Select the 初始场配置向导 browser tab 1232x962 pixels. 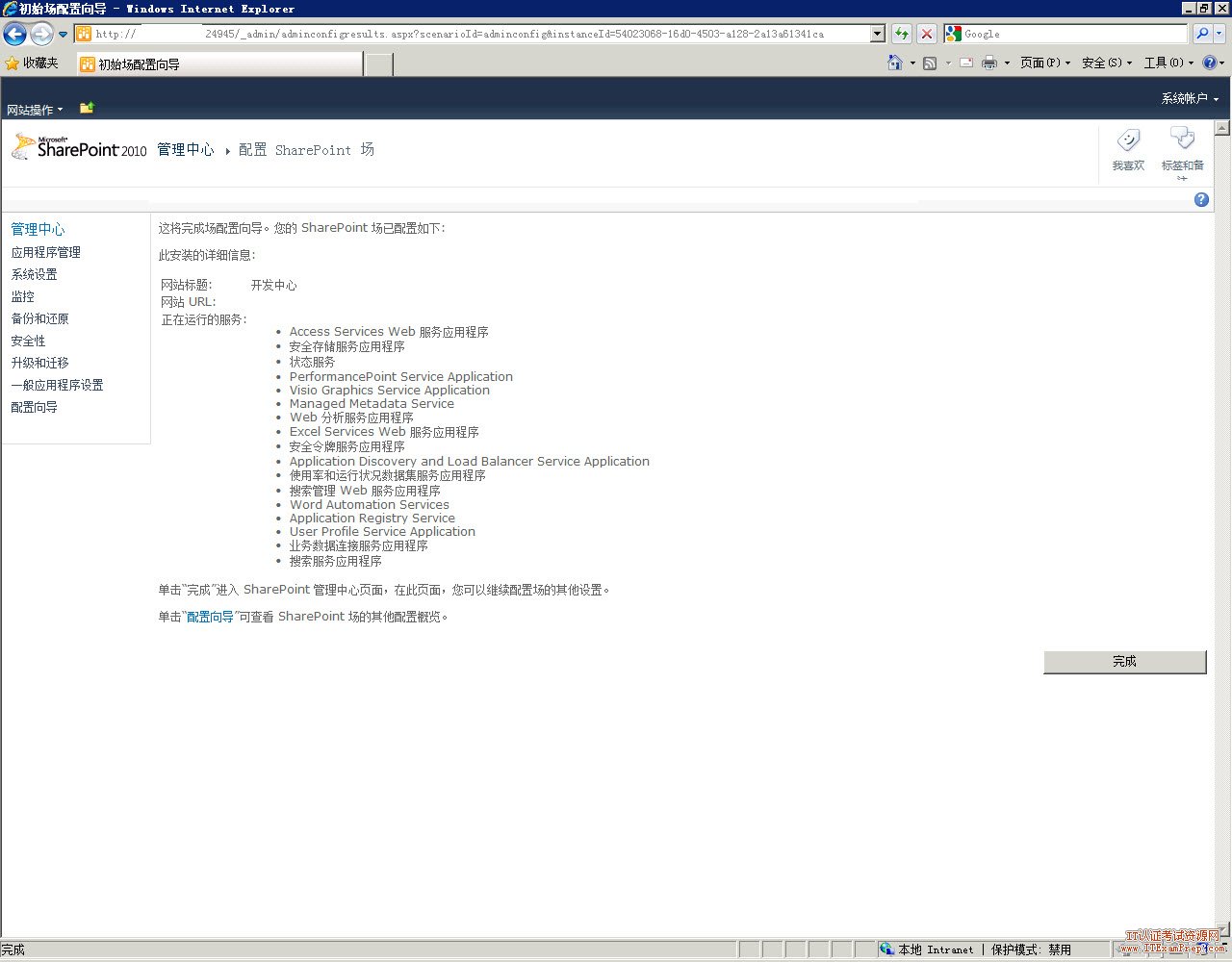(x=219, y=64)
